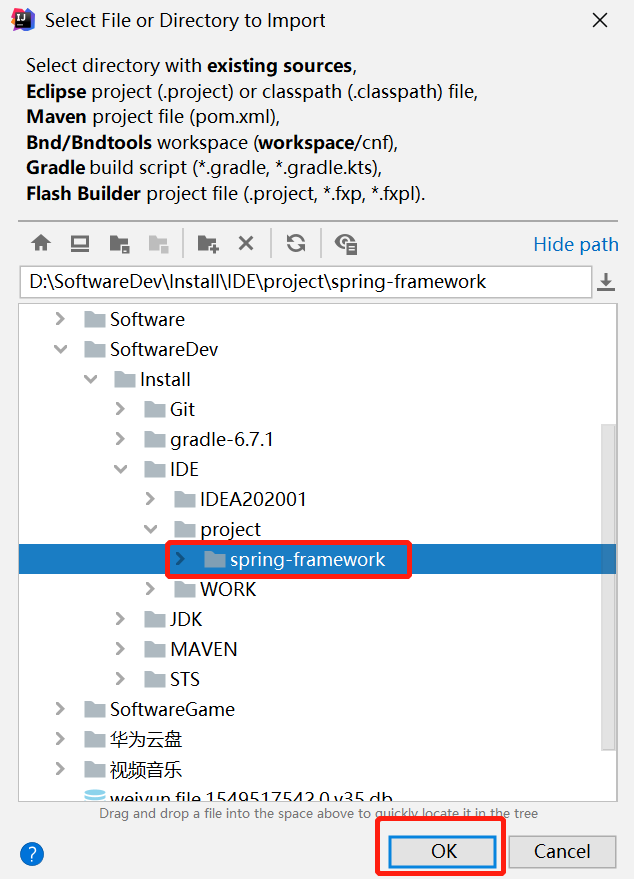Collapse the SoftwareDev folder
Viewport: 634px width, 879px height.
coord(61,349)
